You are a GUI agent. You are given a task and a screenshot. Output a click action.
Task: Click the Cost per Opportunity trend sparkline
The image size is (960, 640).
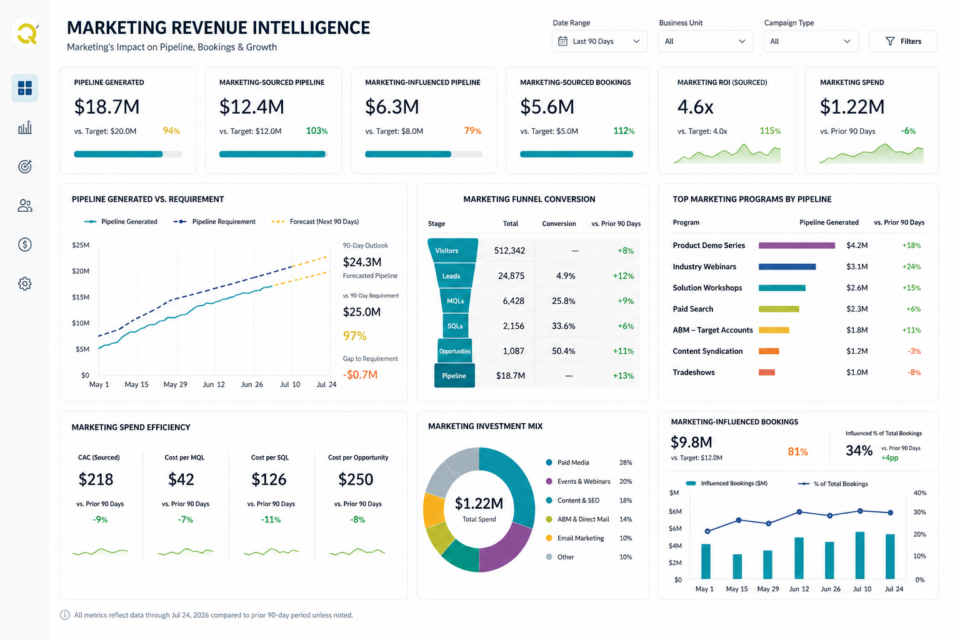point(358,552)
